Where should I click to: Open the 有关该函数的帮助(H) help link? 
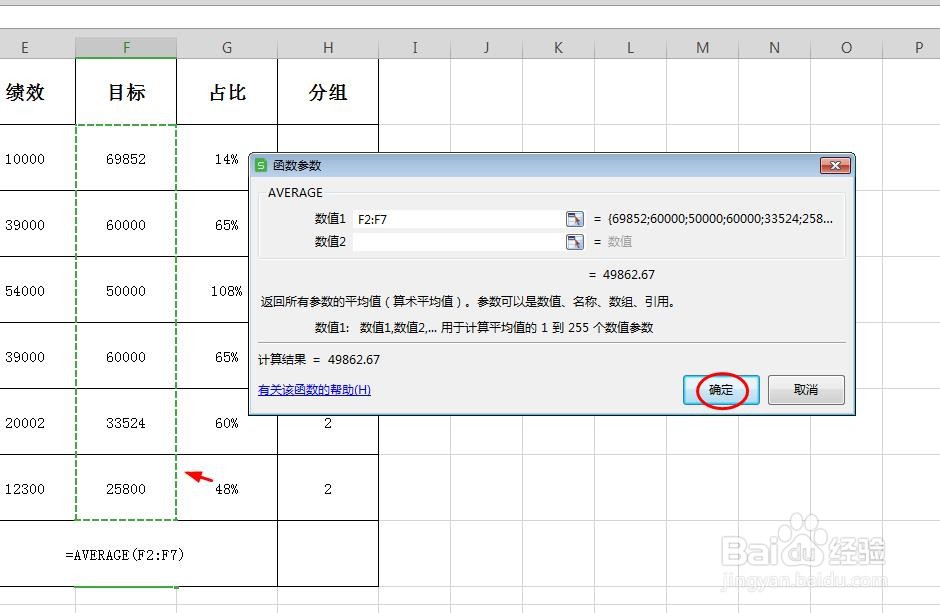pyautogui.click(x=315, y=390)
